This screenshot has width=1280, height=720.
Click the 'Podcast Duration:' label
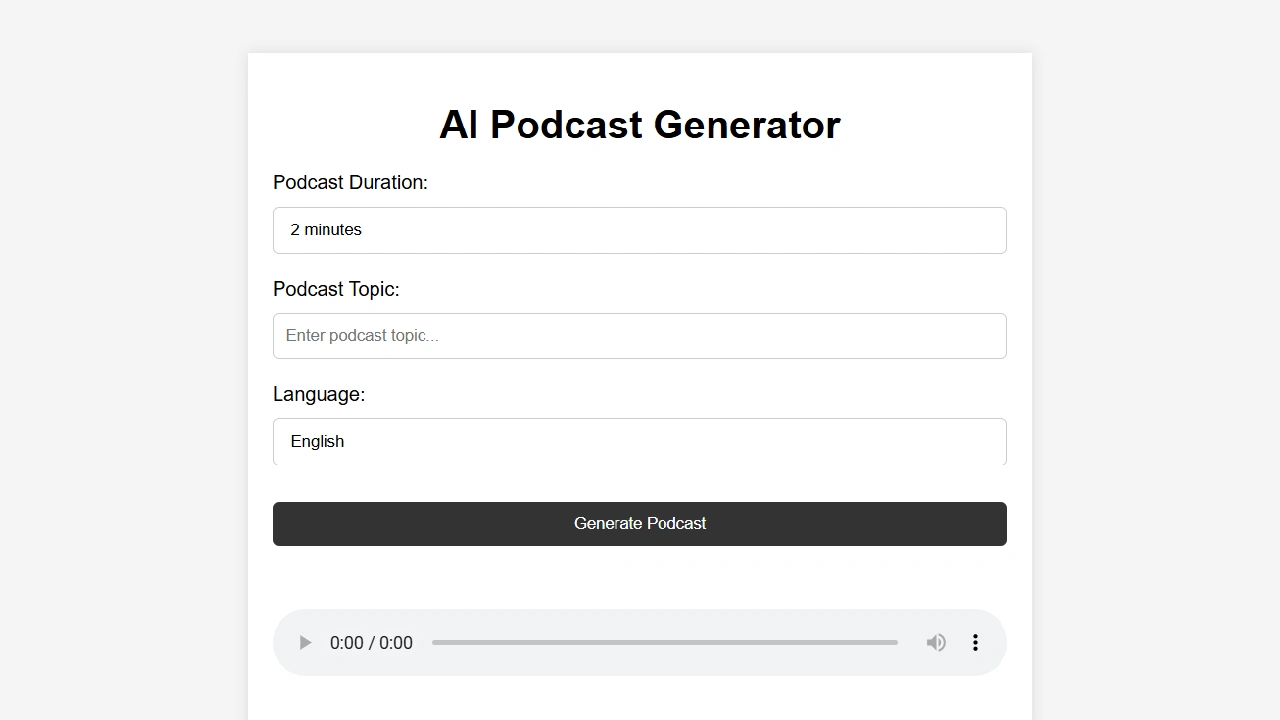pyautogui.click(x=350, y=183)
